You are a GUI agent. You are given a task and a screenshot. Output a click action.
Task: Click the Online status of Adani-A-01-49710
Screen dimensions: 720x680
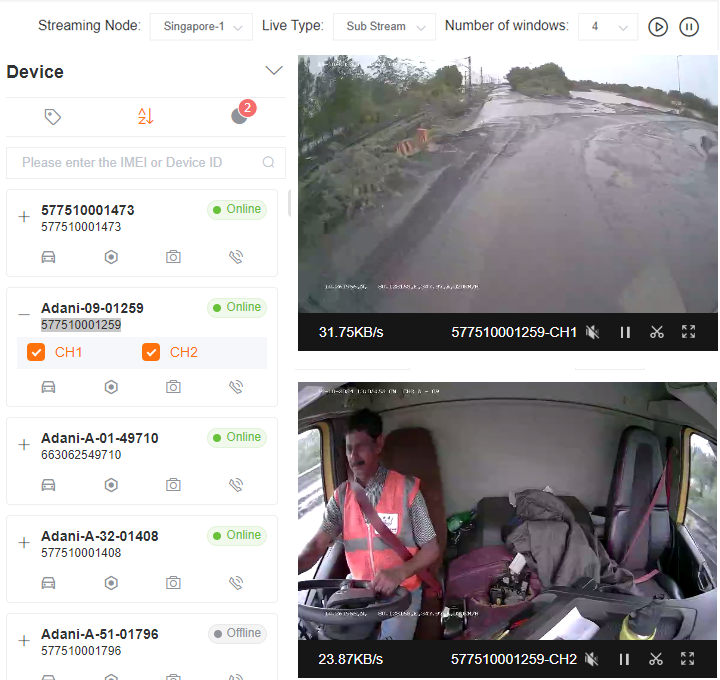pyautogui.click(x=237, y=438)
